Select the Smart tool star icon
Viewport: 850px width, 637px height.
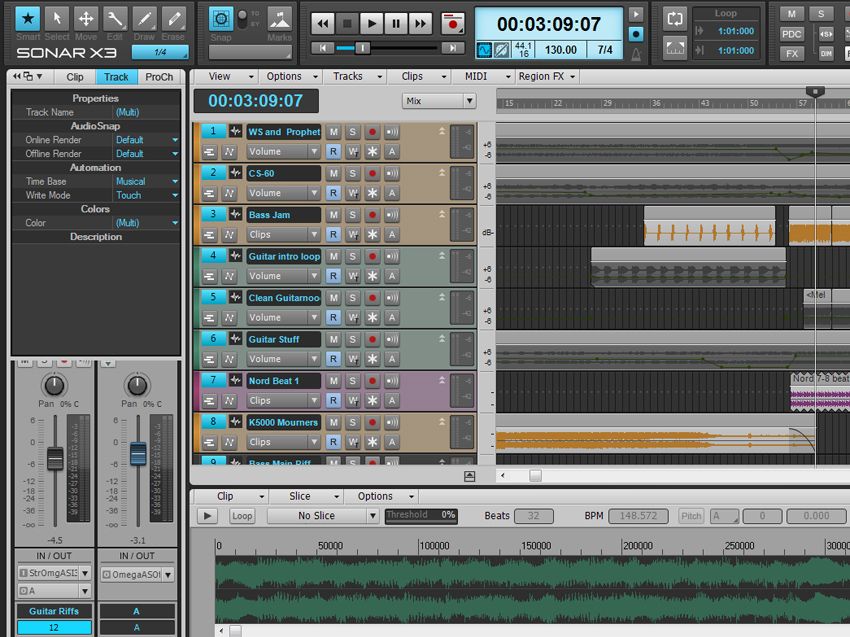click(28, 19)
